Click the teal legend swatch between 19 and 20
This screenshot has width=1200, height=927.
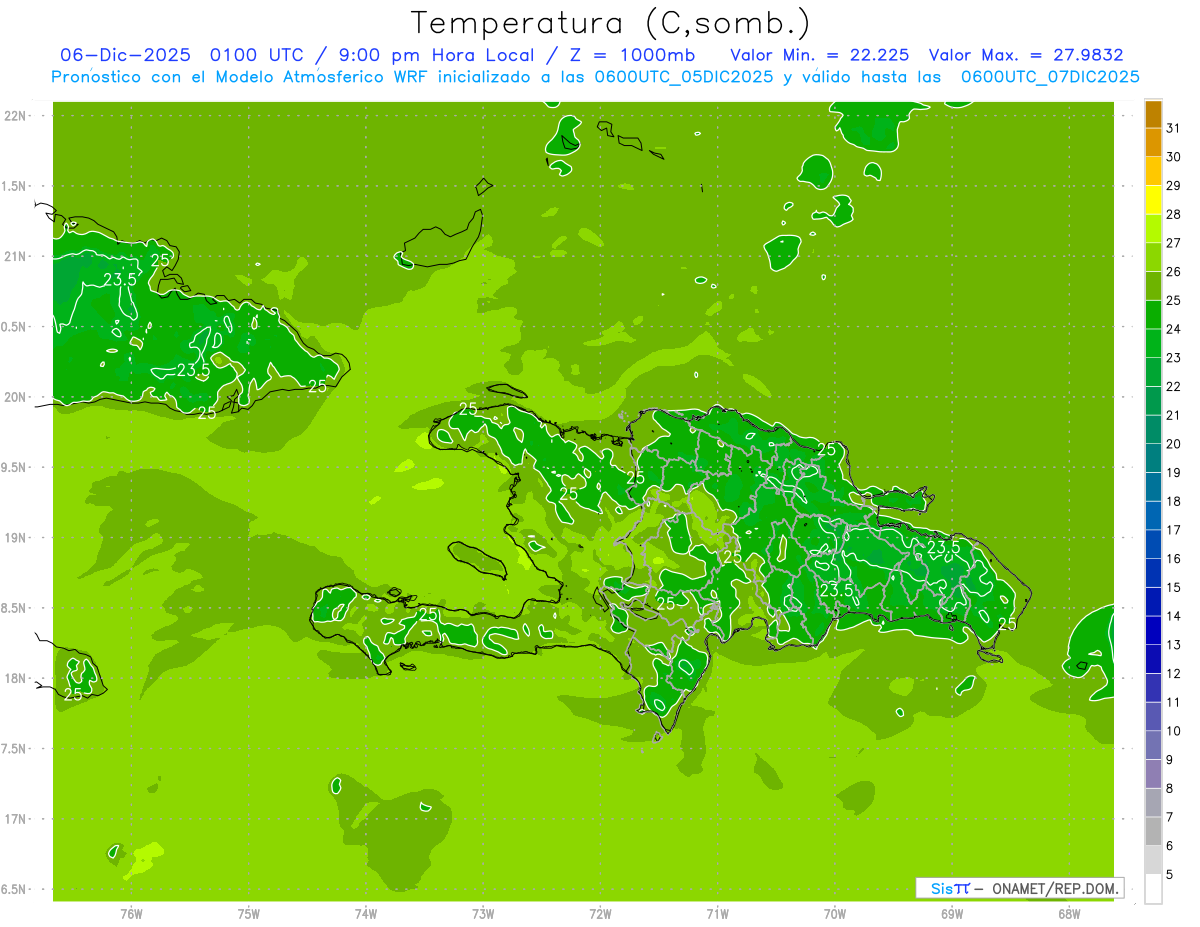(1154, 458)
